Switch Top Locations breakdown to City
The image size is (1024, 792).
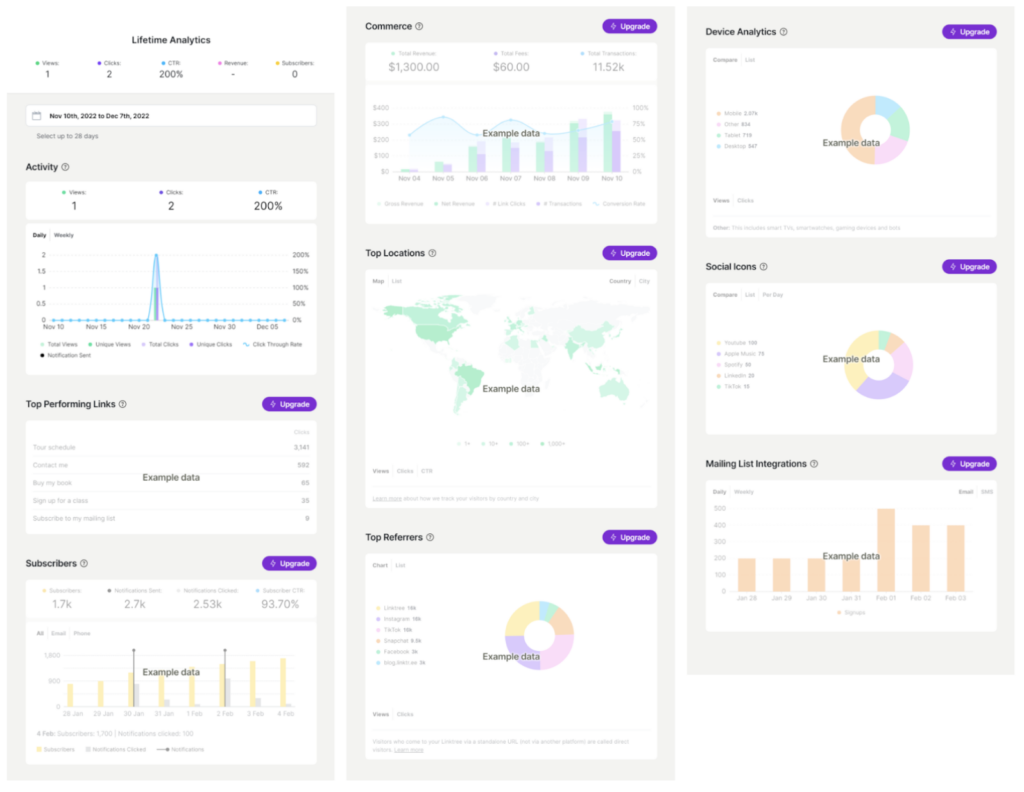644,281
